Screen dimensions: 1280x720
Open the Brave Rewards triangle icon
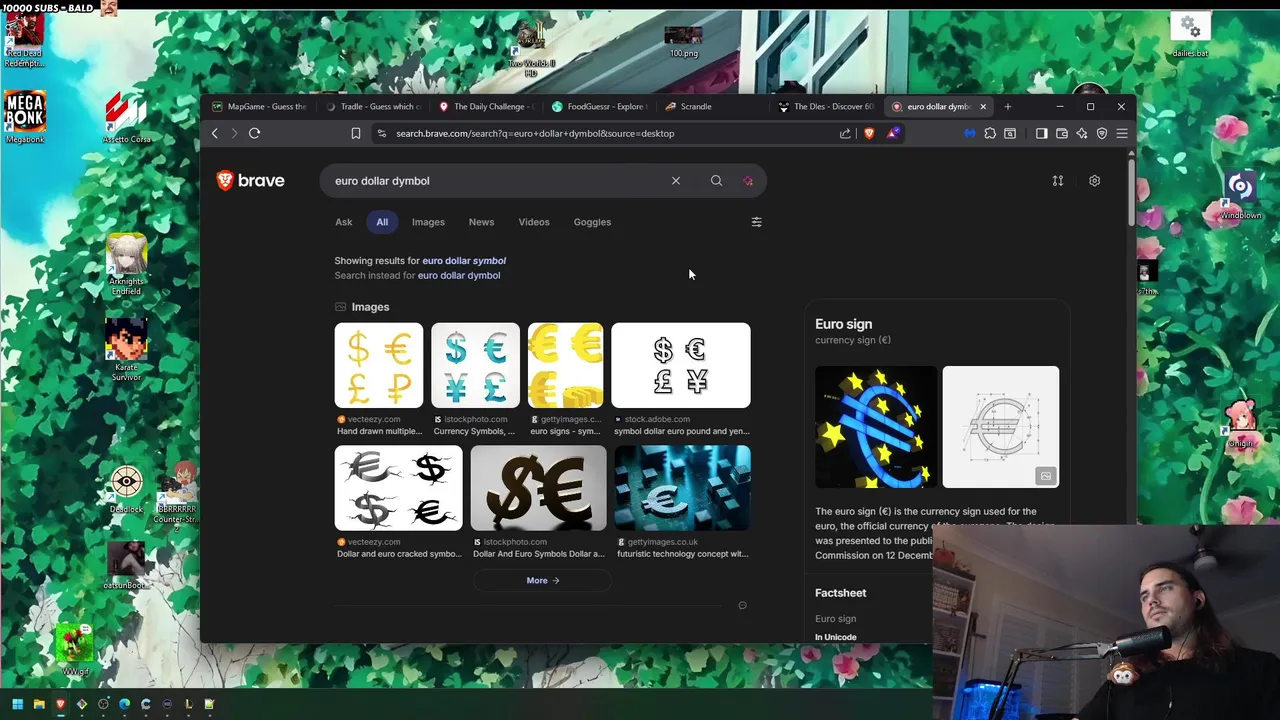click(x=893, y=133)
